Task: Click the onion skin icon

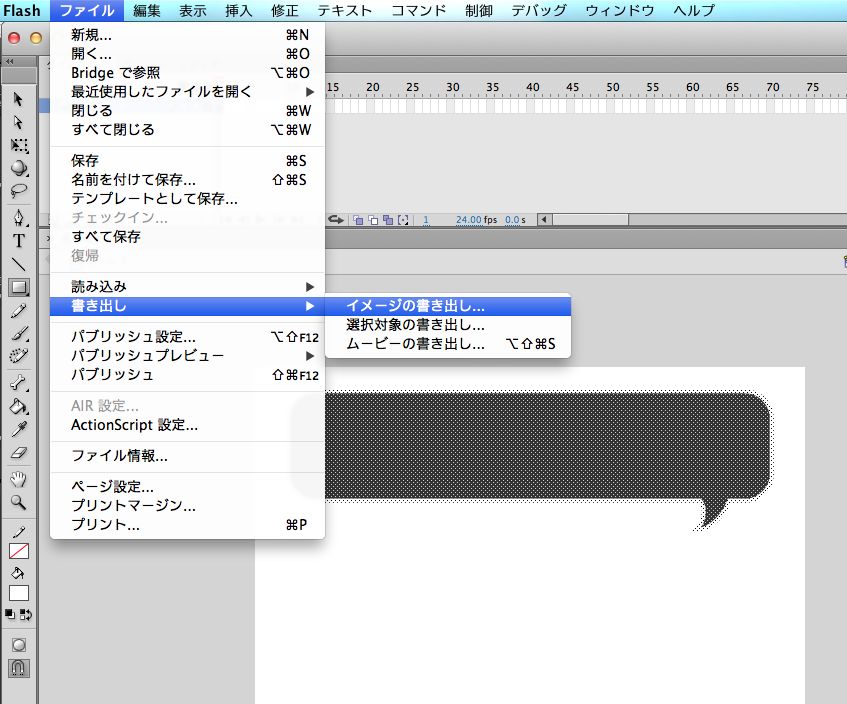Action: point(358,220)
